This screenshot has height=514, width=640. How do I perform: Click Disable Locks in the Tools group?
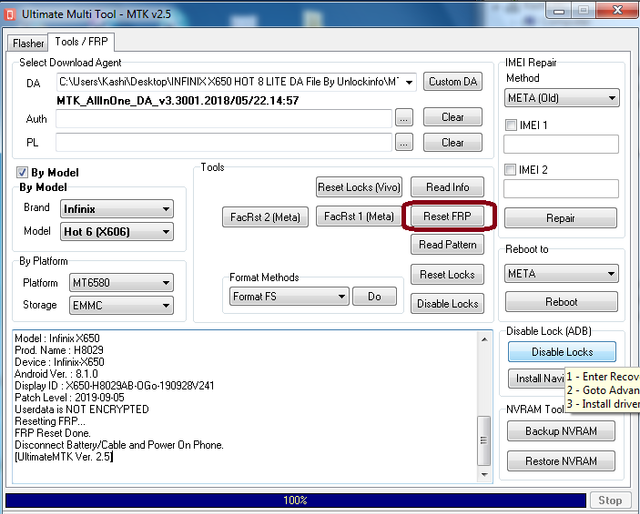[447, 304]
